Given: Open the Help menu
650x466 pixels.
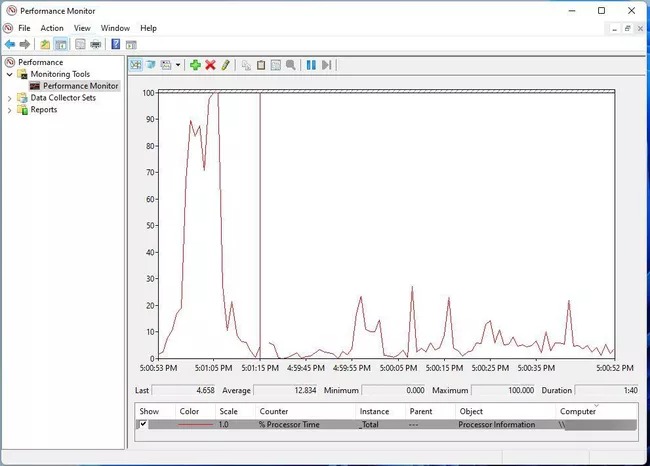Looking at the screenshot, I should pos(148,28).
